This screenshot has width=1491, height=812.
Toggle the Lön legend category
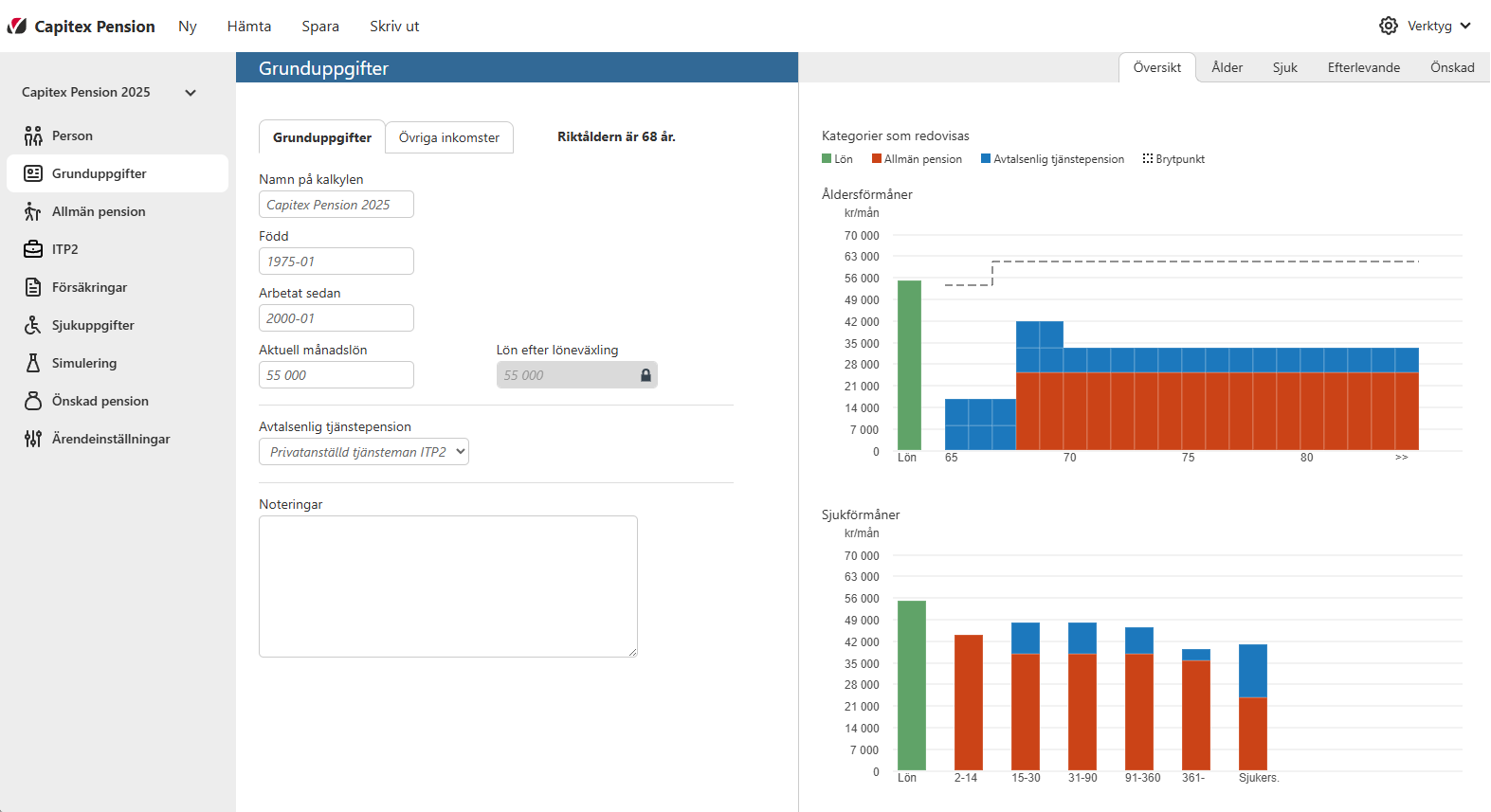point(837,159)
